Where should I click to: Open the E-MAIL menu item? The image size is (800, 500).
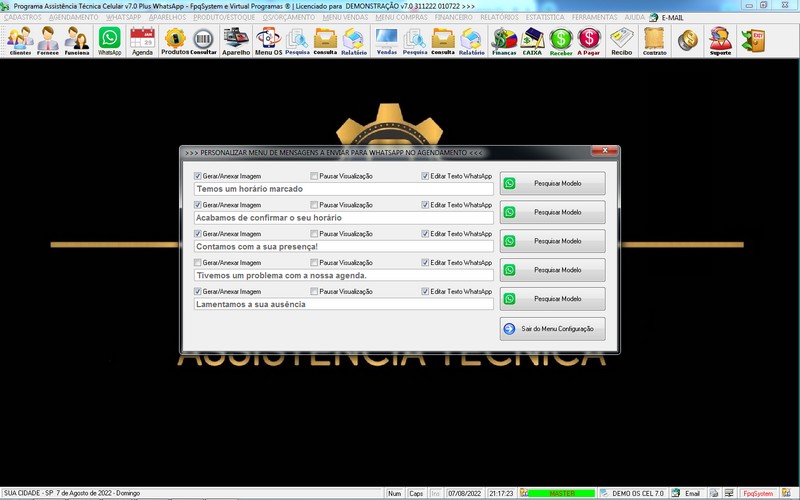tap(667, 17)
